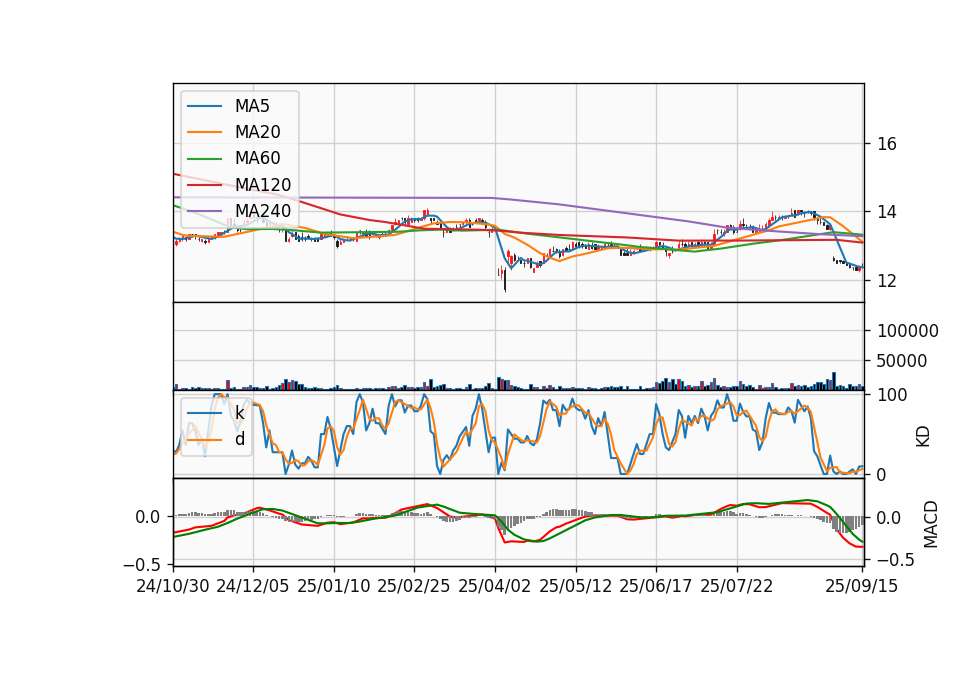Click the price axis value 16

click(x=887, y=144)
